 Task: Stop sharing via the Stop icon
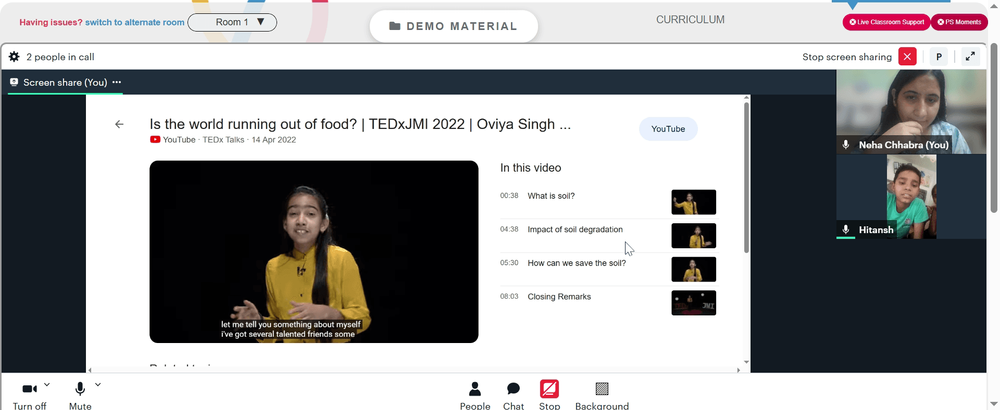point(549,395)
